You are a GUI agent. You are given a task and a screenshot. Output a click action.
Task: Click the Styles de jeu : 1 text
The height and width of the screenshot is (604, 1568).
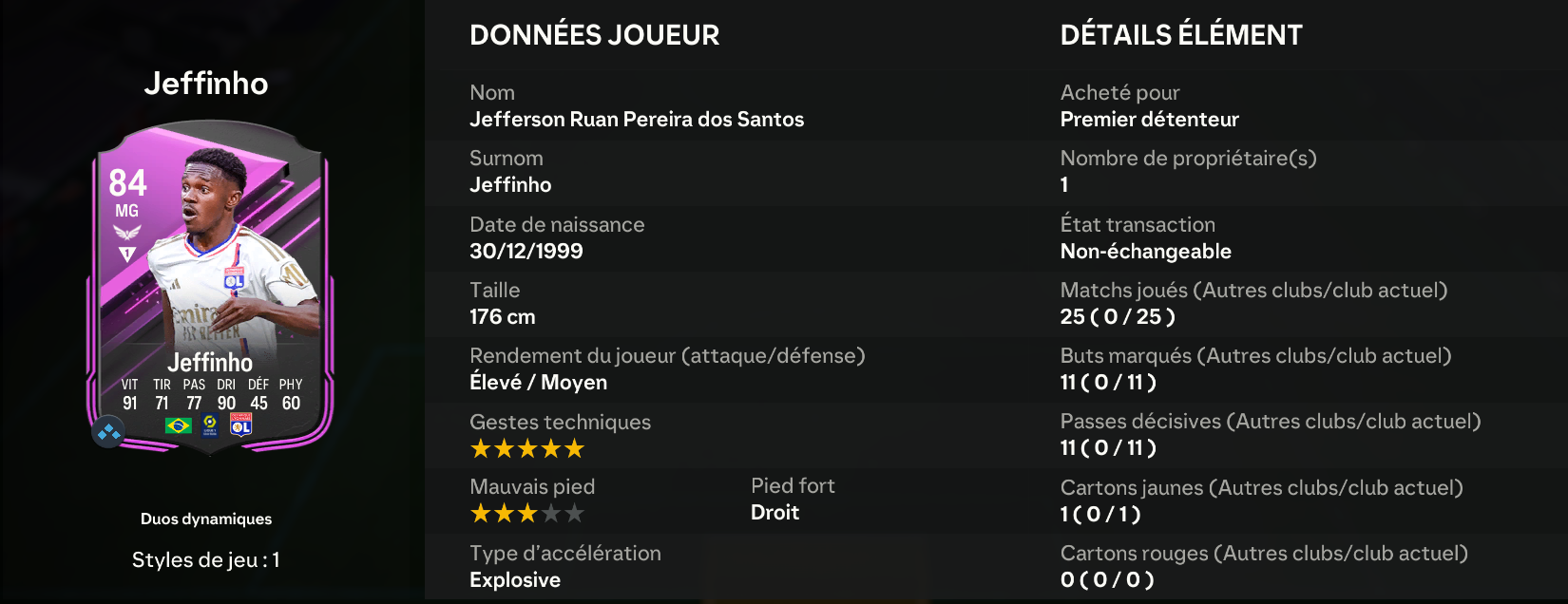point(206,560)
